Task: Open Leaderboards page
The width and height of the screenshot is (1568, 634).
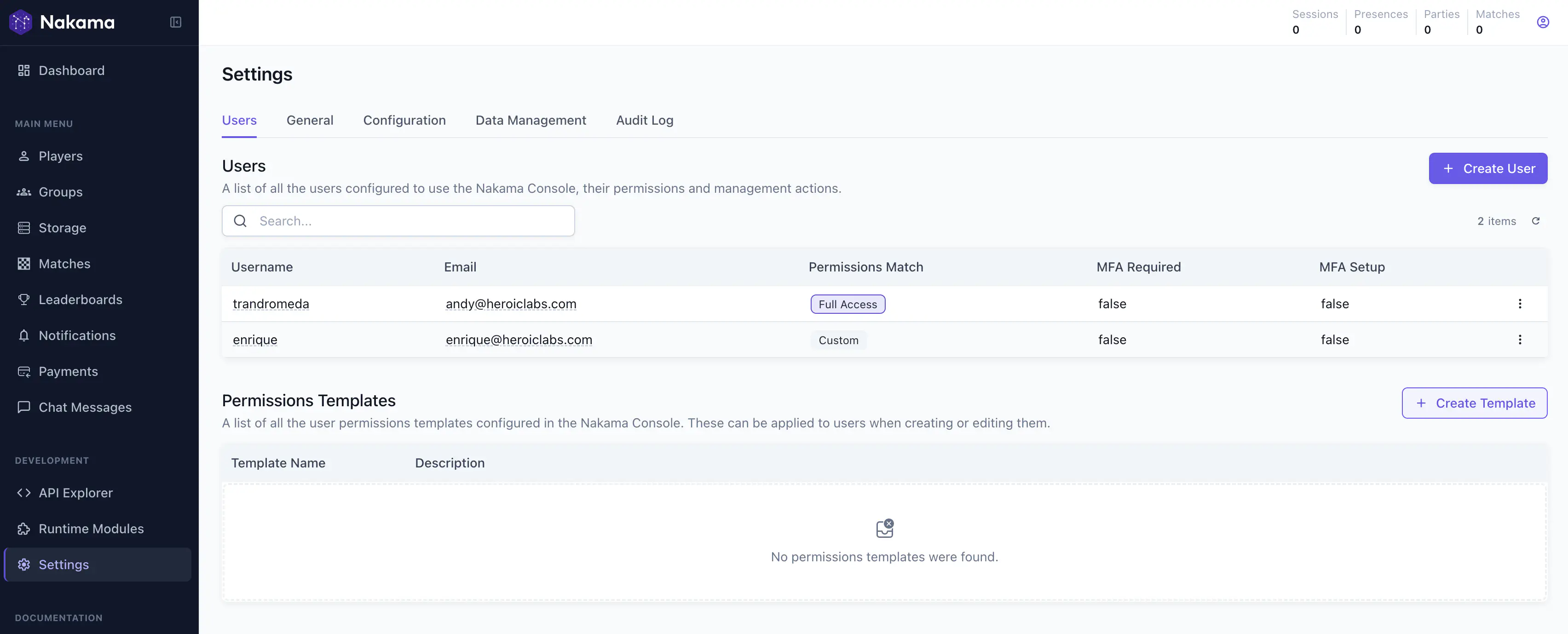Action: point(98,300)
